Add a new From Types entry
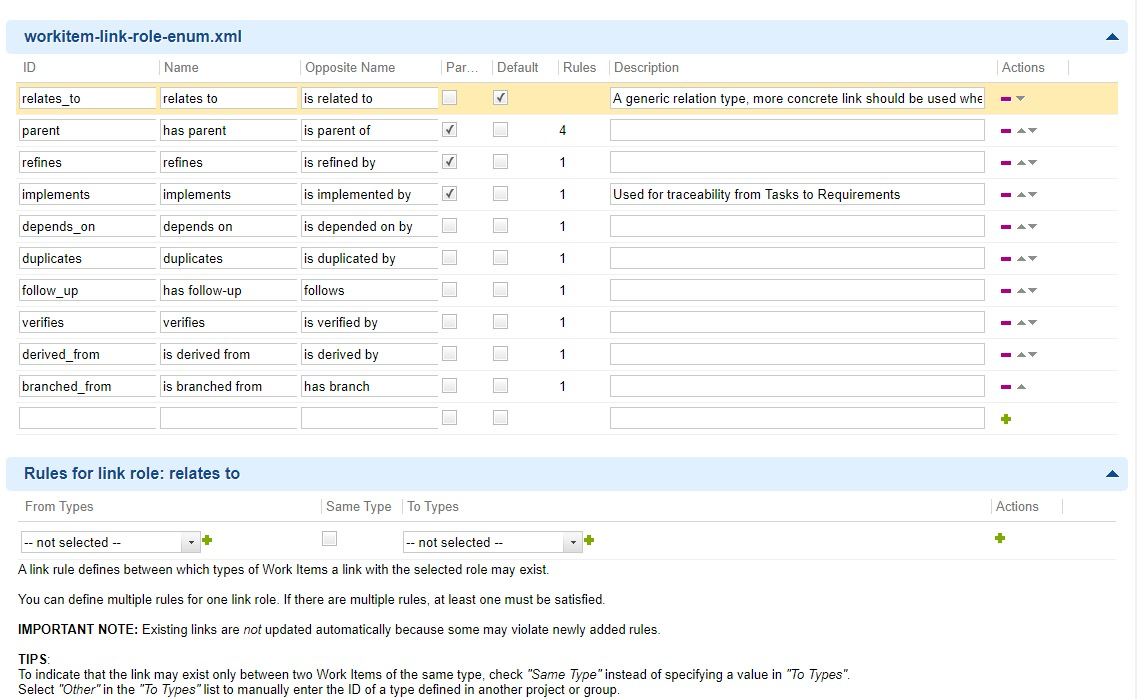 tap(207, 538)
